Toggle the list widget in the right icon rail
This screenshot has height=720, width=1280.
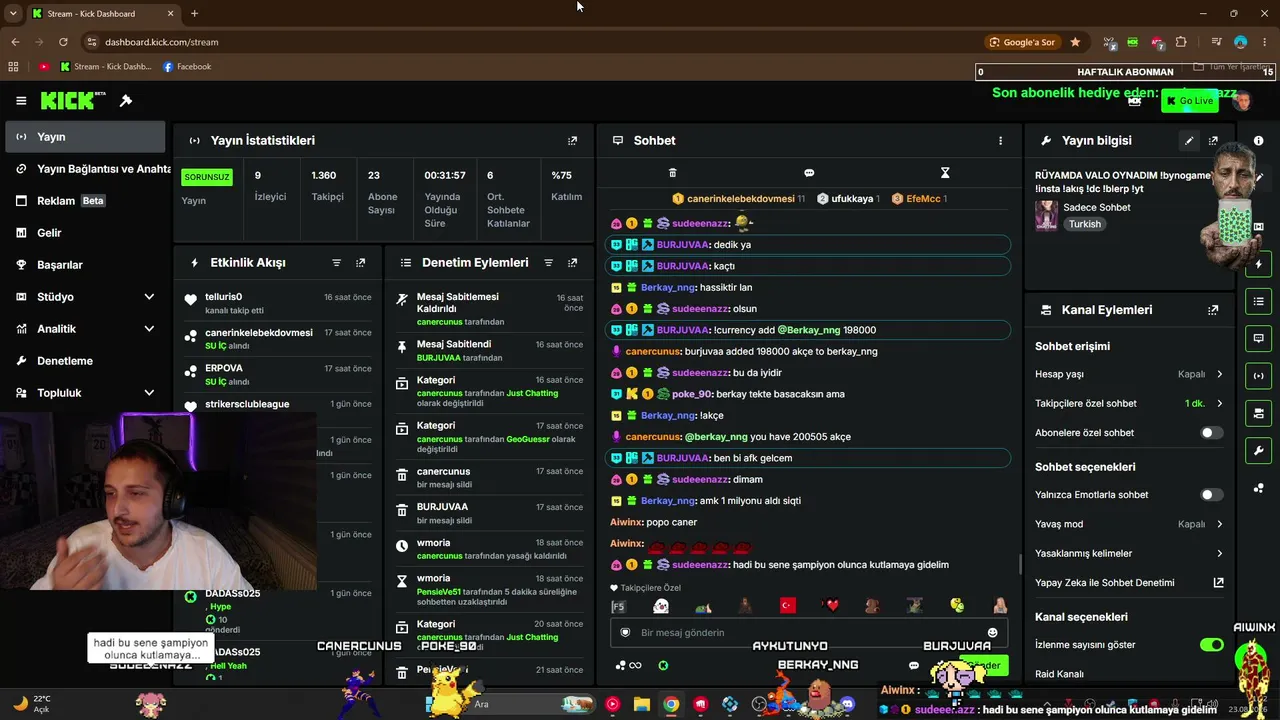click(1258, 302)
